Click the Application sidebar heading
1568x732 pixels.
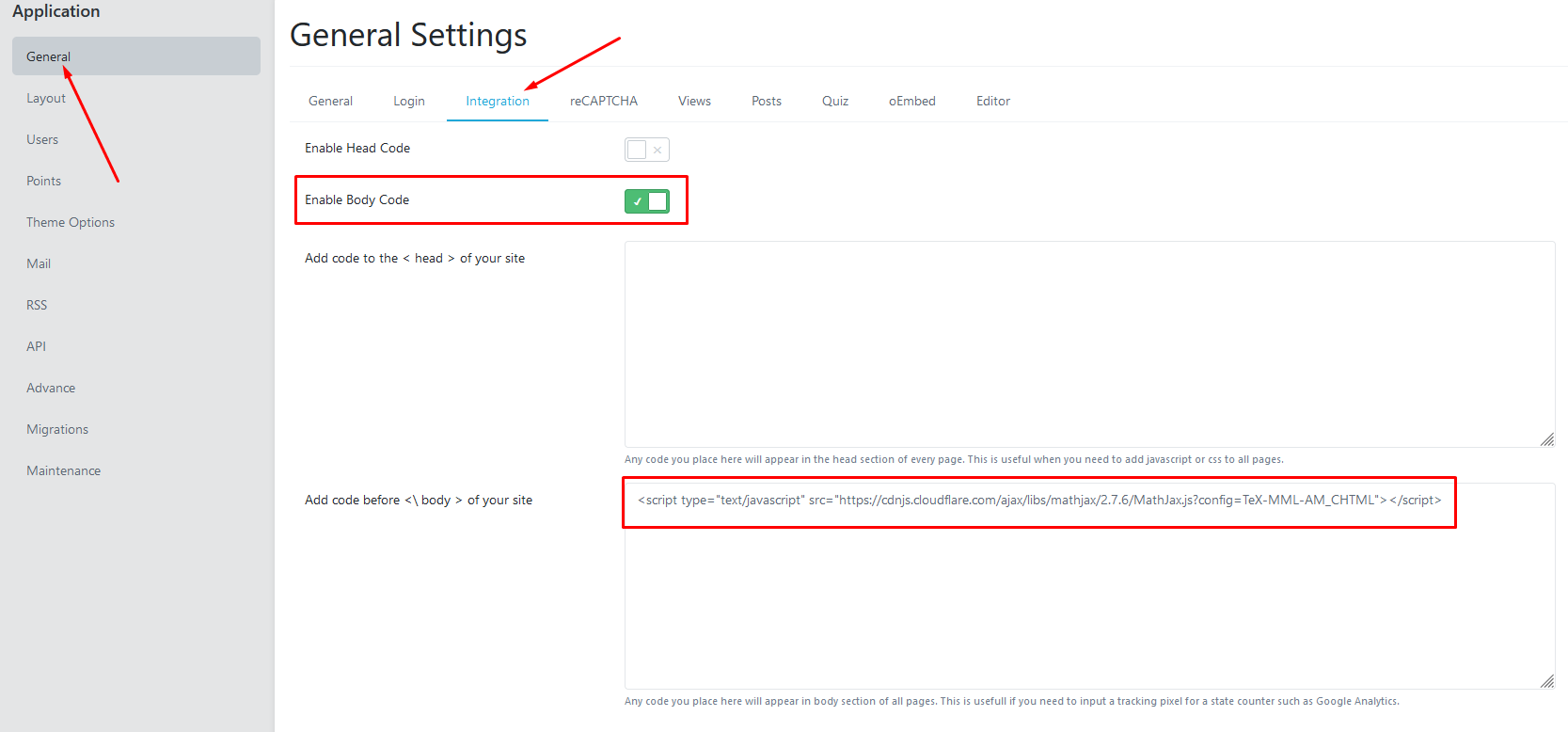[x=55, y=11]
